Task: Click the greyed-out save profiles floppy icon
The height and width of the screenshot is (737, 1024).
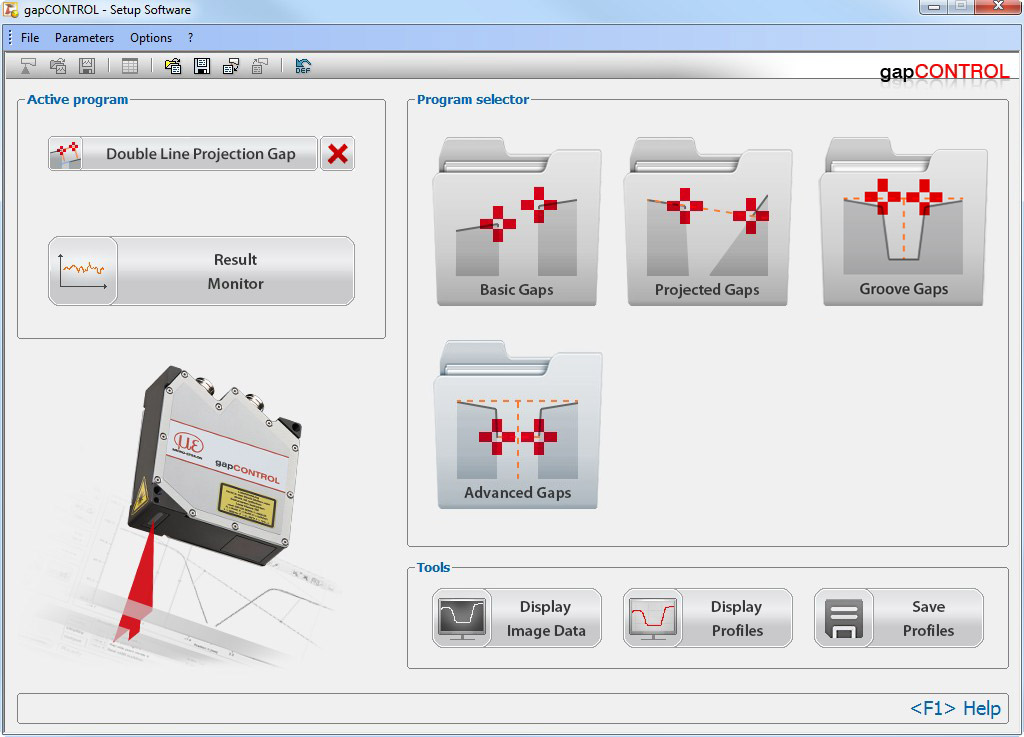Action: (87, 66)
